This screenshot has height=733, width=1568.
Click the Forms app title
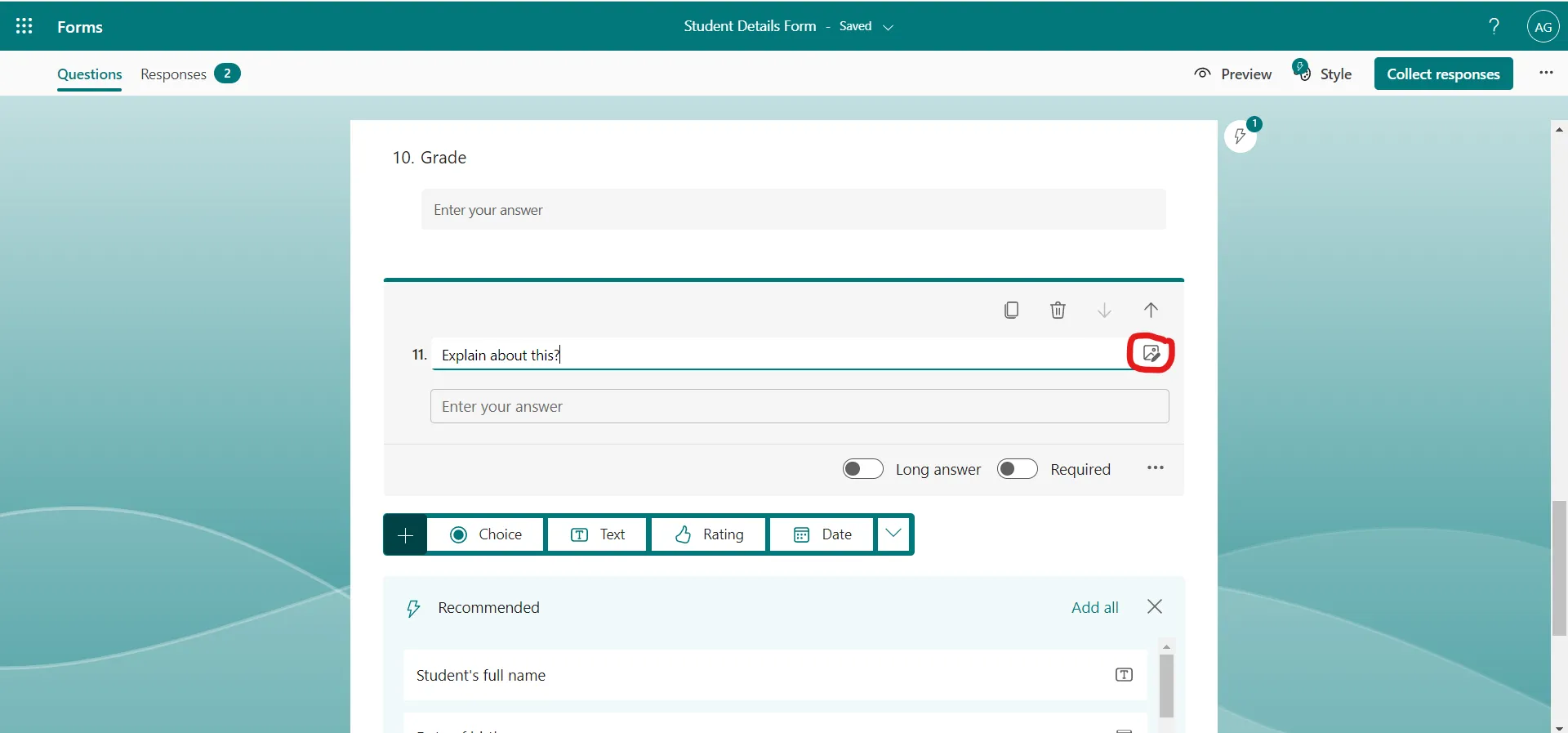[x=80, y=27]
